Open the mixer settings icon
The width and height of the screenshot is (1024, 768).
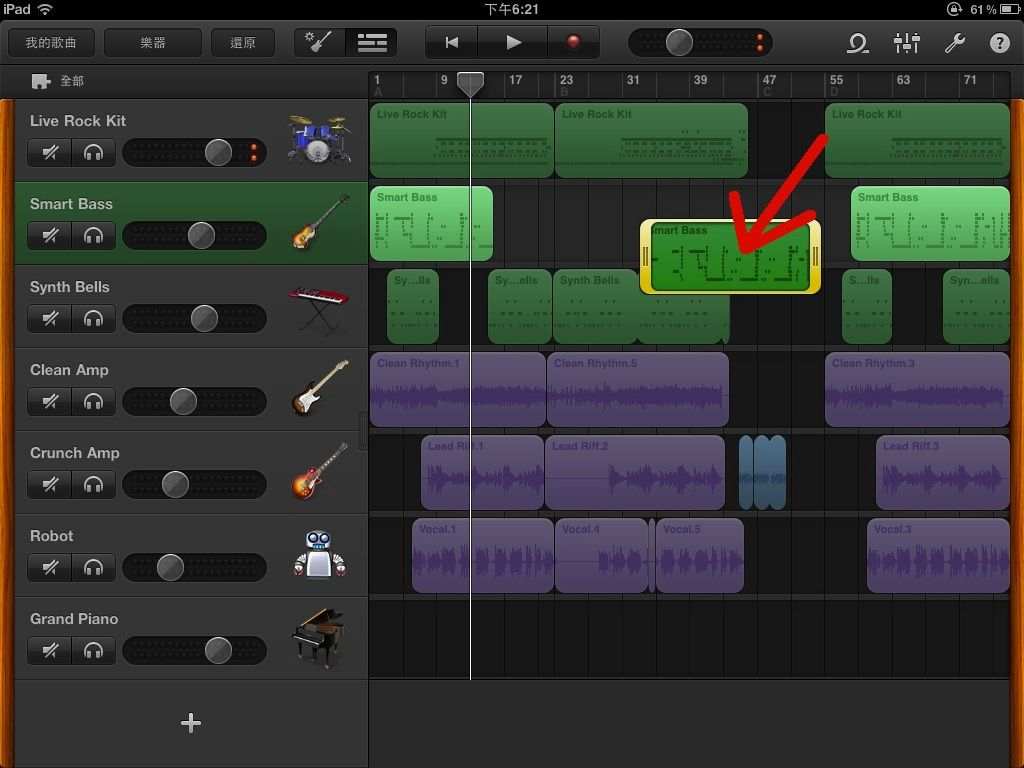906,43
